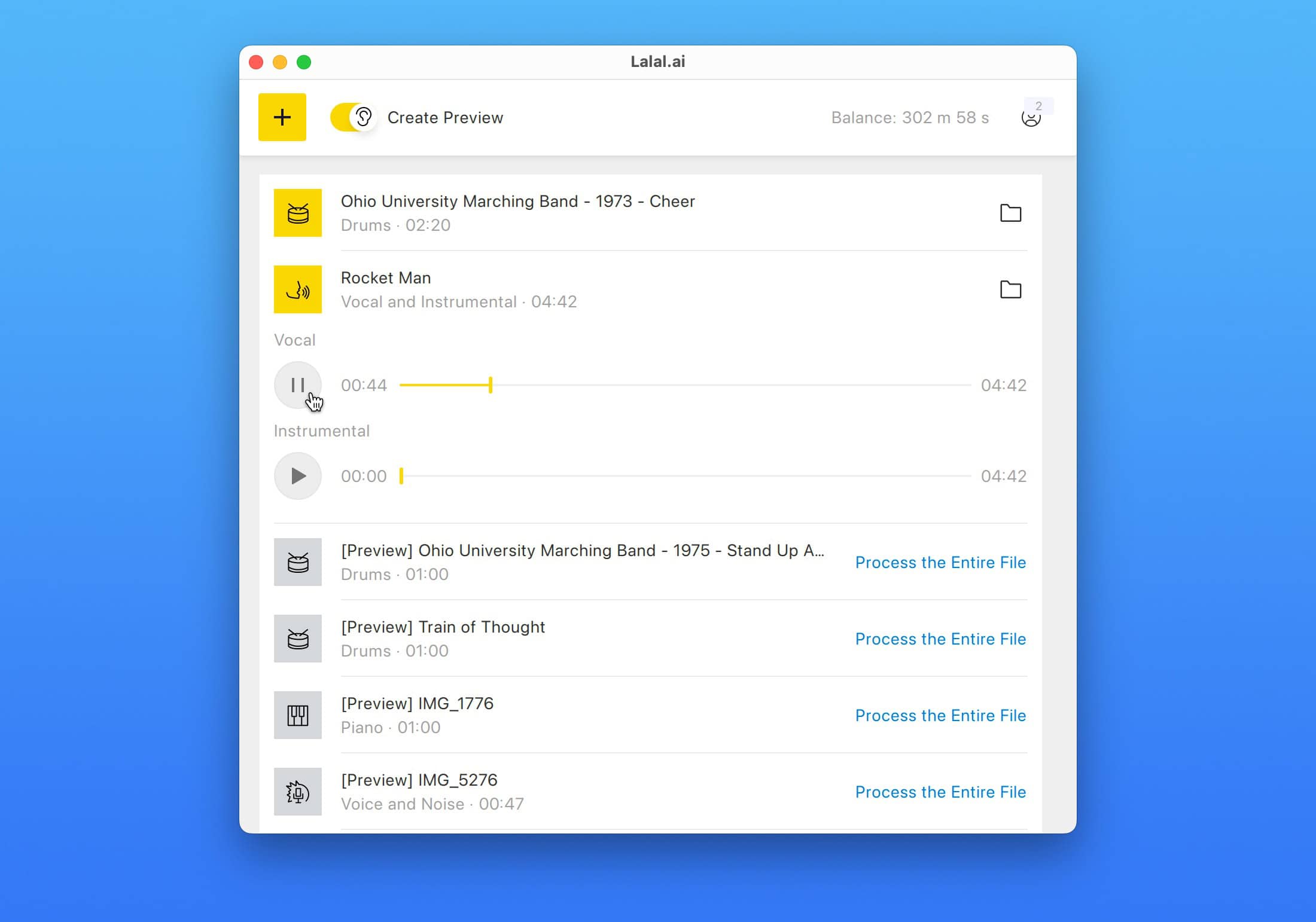The width and height of the screenshot is (1316, 922).
Task: Pause the Vocal track playback
Action: coord(297,385)
